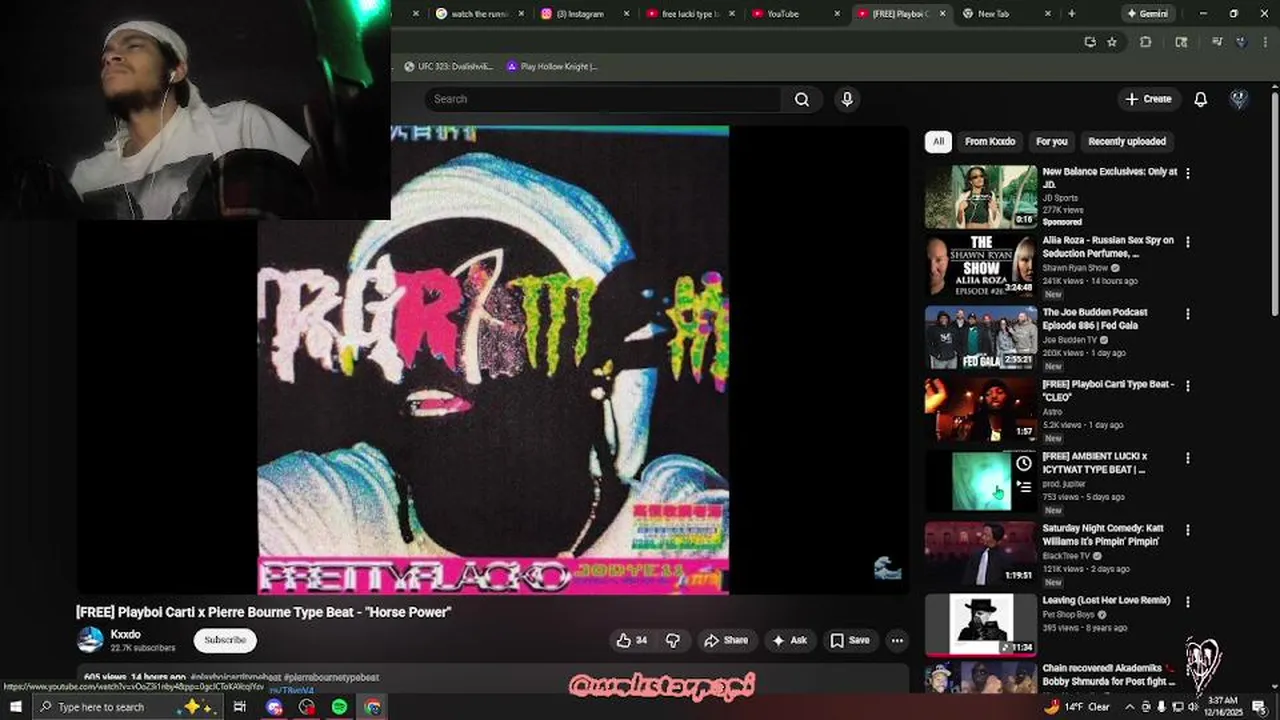Open options for Leaving (Lost Her Love Remix)
This screenshot has width=1280, height=720.
pyautogui.click(x=1188, y=602)
